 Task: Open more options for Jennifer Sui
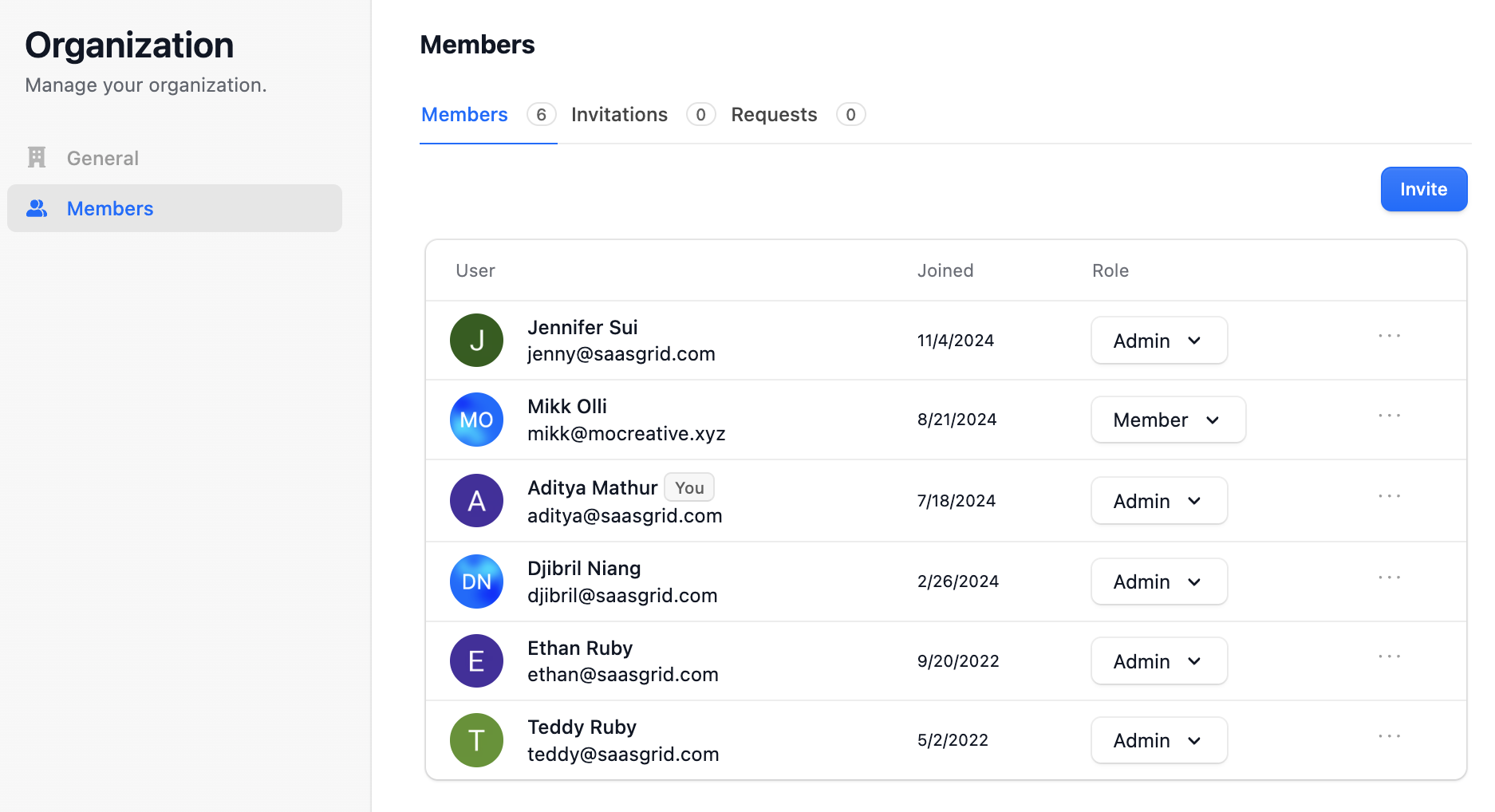[1389, 337]
